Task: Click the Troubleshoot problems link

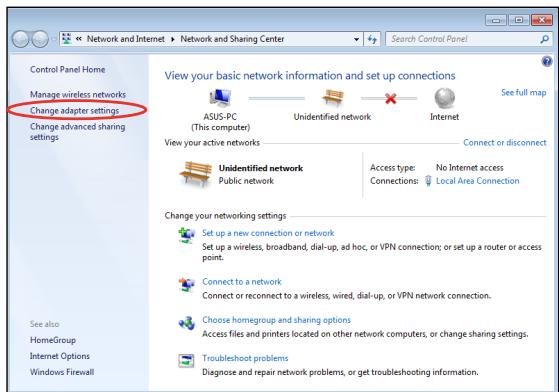Action: [245, 358]
